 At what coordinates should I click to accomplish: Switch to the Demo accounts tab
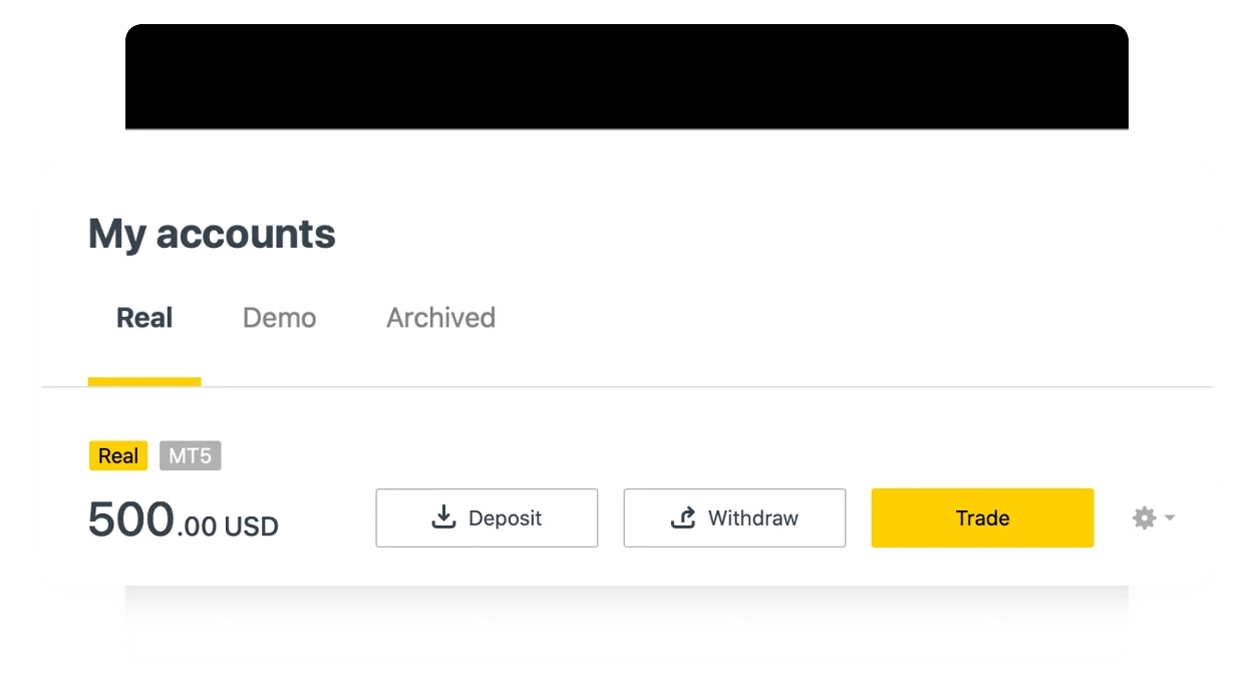(x=279, y=318)
